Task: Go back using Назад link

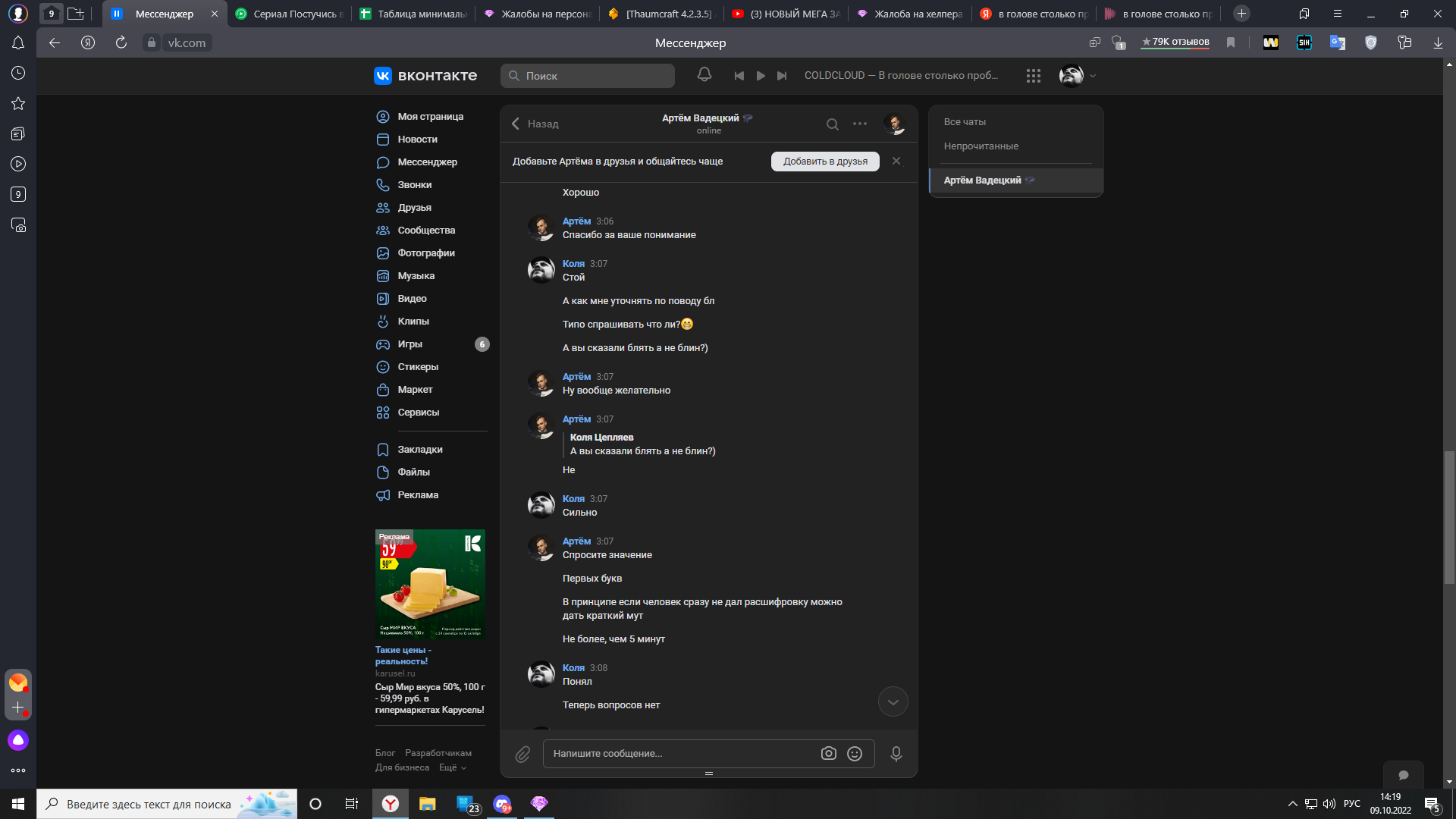Action: 535,124
